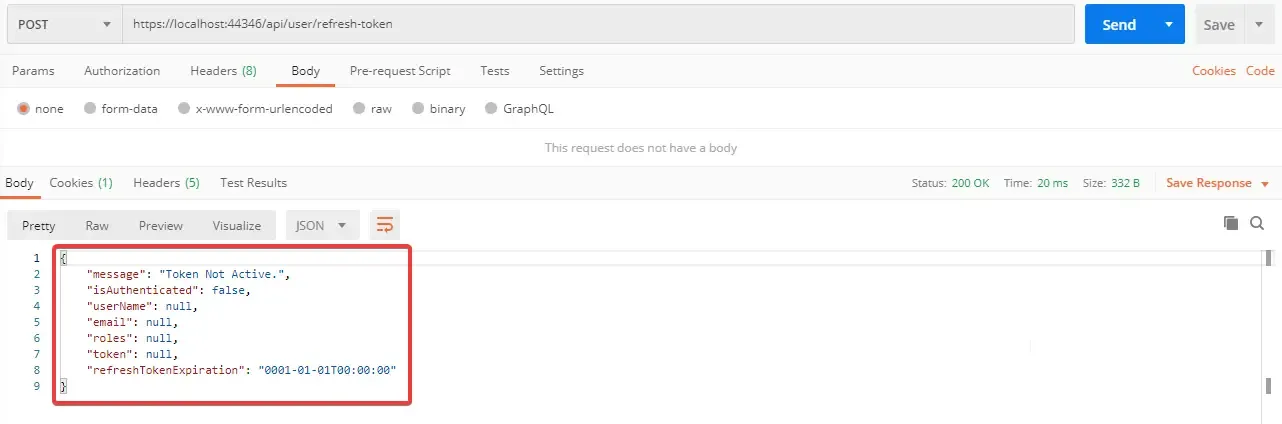Open response search with magnifier icon
This screenshot has width=1282, height=424.
[x=1257, y=223]
